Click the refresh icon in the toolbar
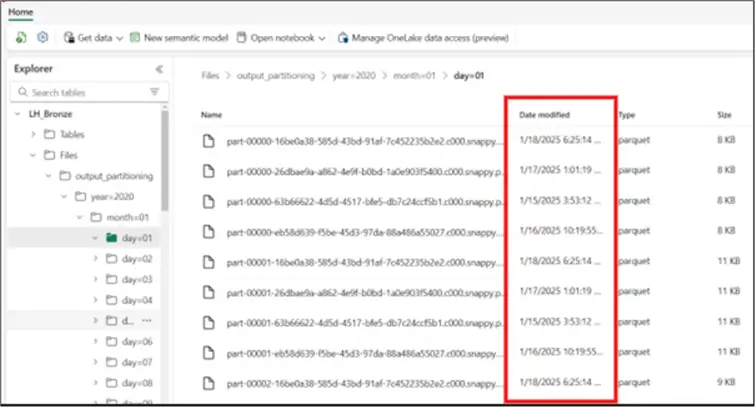Viewport: 755px width, 407px height. 20,37
